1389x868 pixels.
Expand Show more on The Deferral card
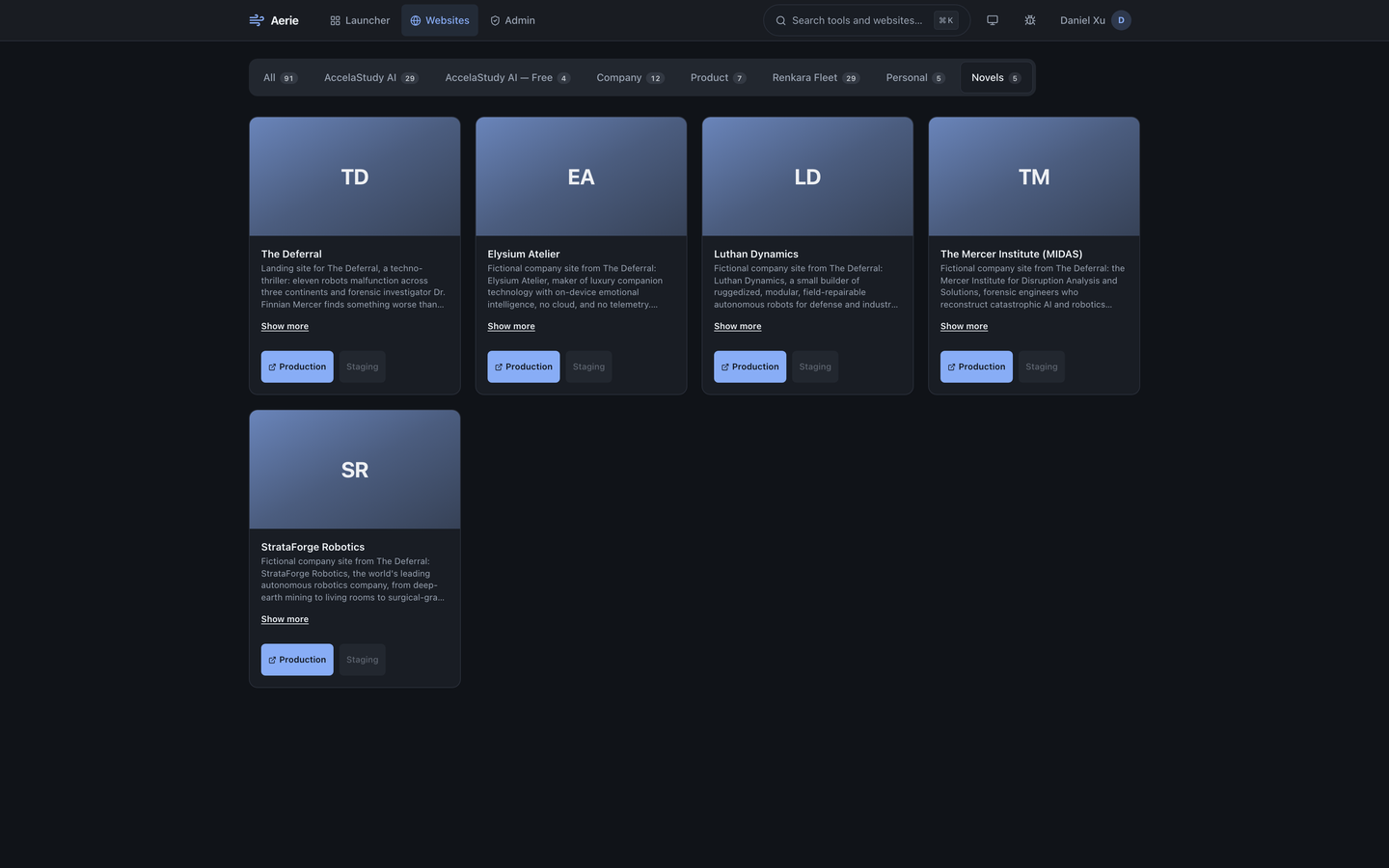(x=285, y=327)
